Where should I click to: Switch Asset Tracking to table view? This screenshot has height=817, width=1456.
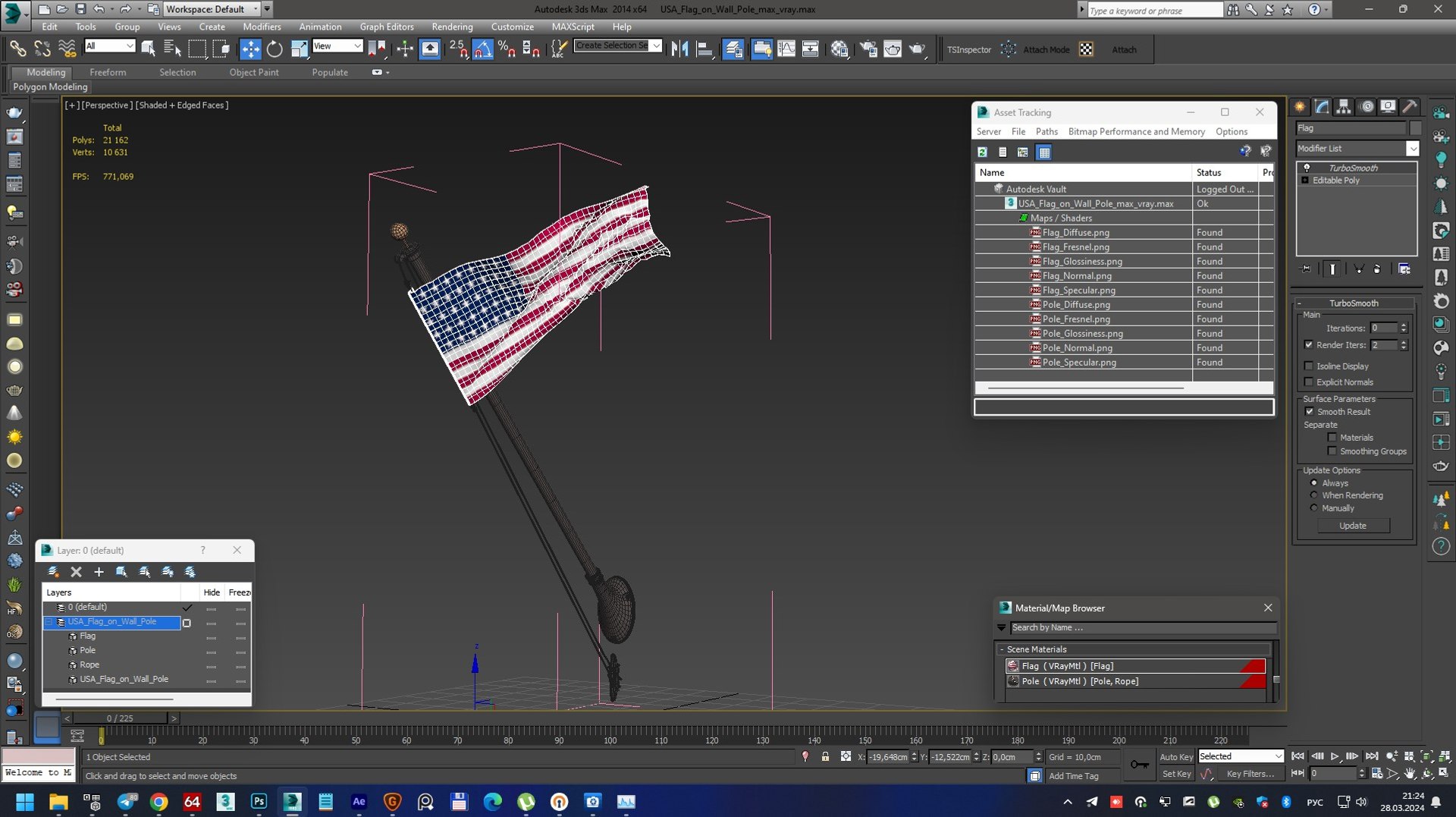pyautogui.click(x=1044, y=152)
